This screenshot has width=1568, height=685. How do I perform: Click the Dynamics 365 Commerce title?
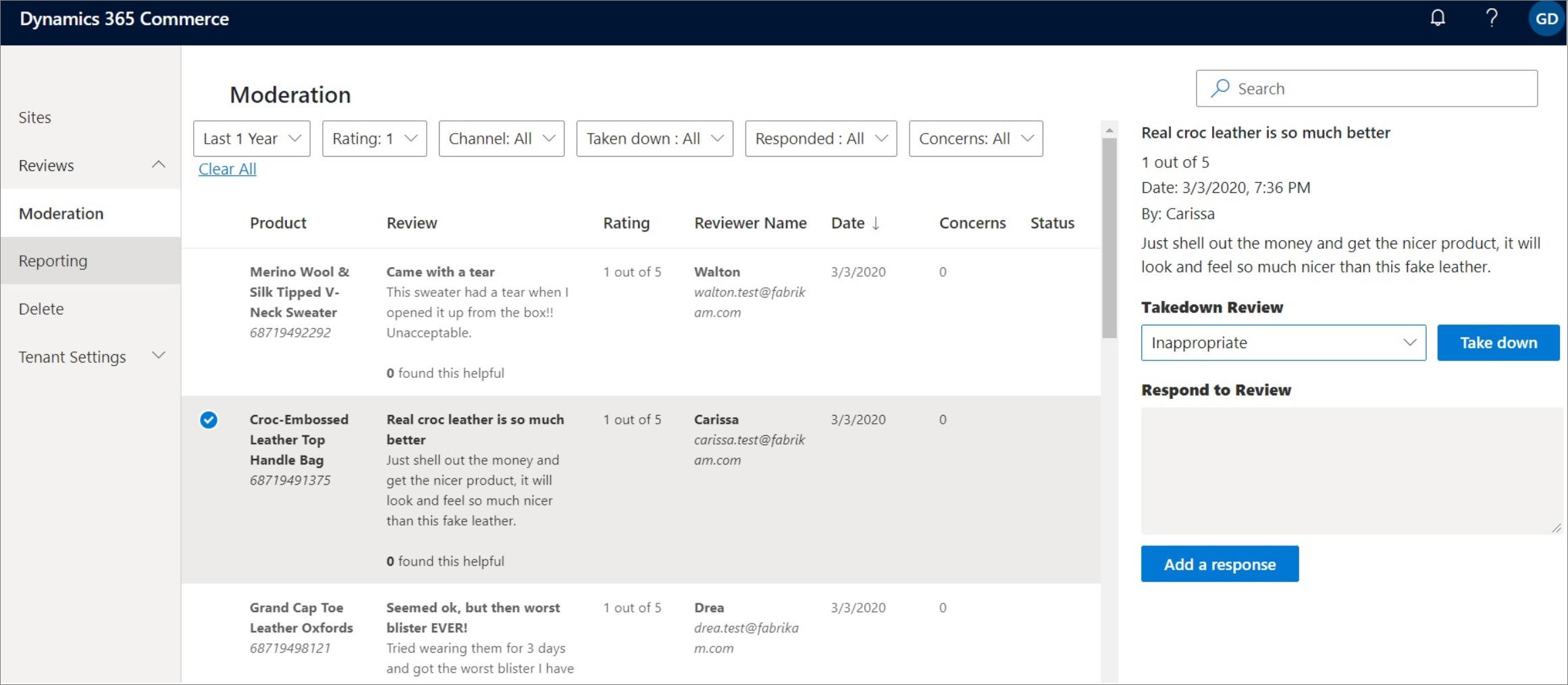click(x=124, y=19)
